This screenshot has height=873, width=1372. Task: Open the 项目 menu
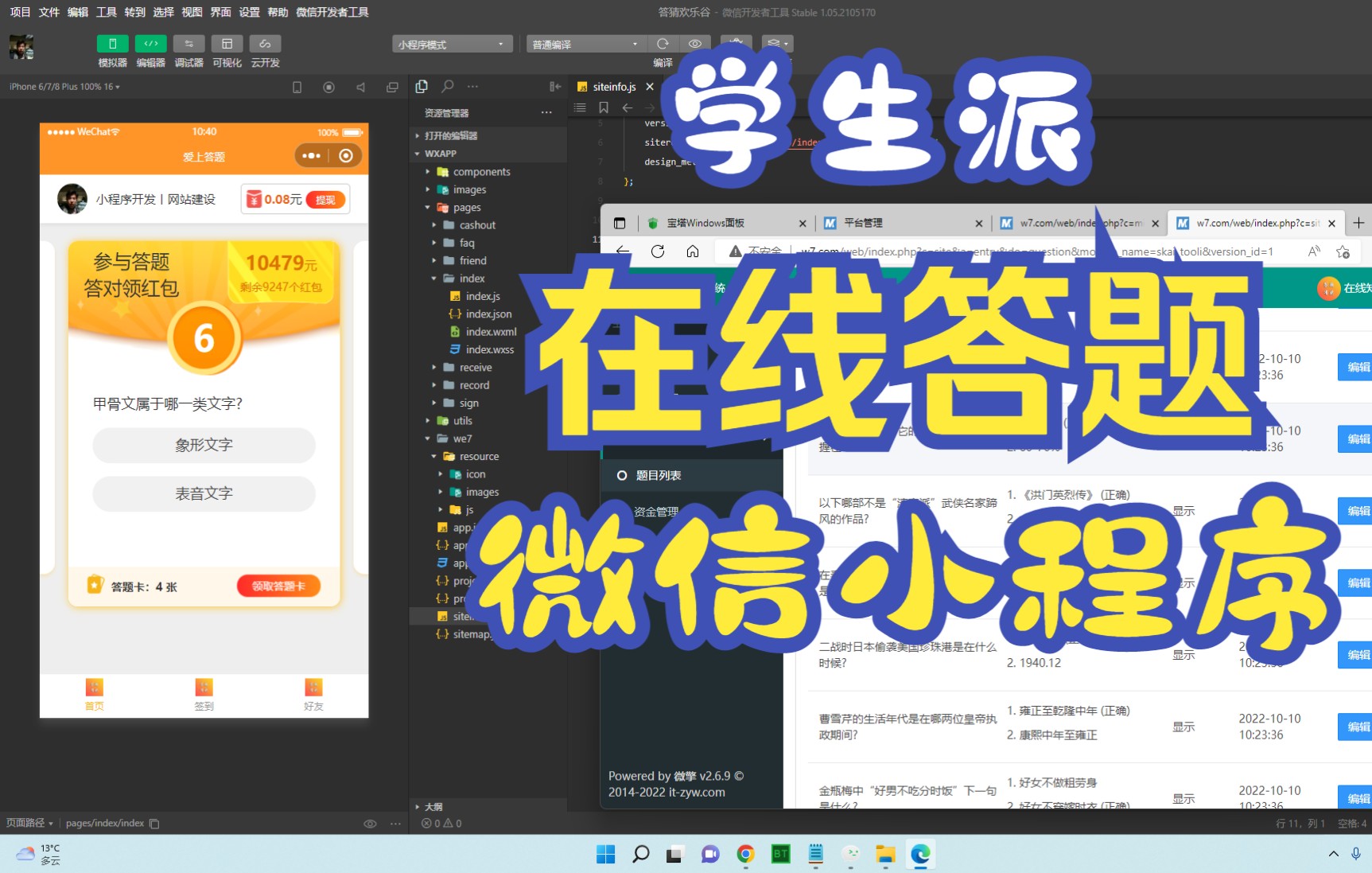[20, 12]
